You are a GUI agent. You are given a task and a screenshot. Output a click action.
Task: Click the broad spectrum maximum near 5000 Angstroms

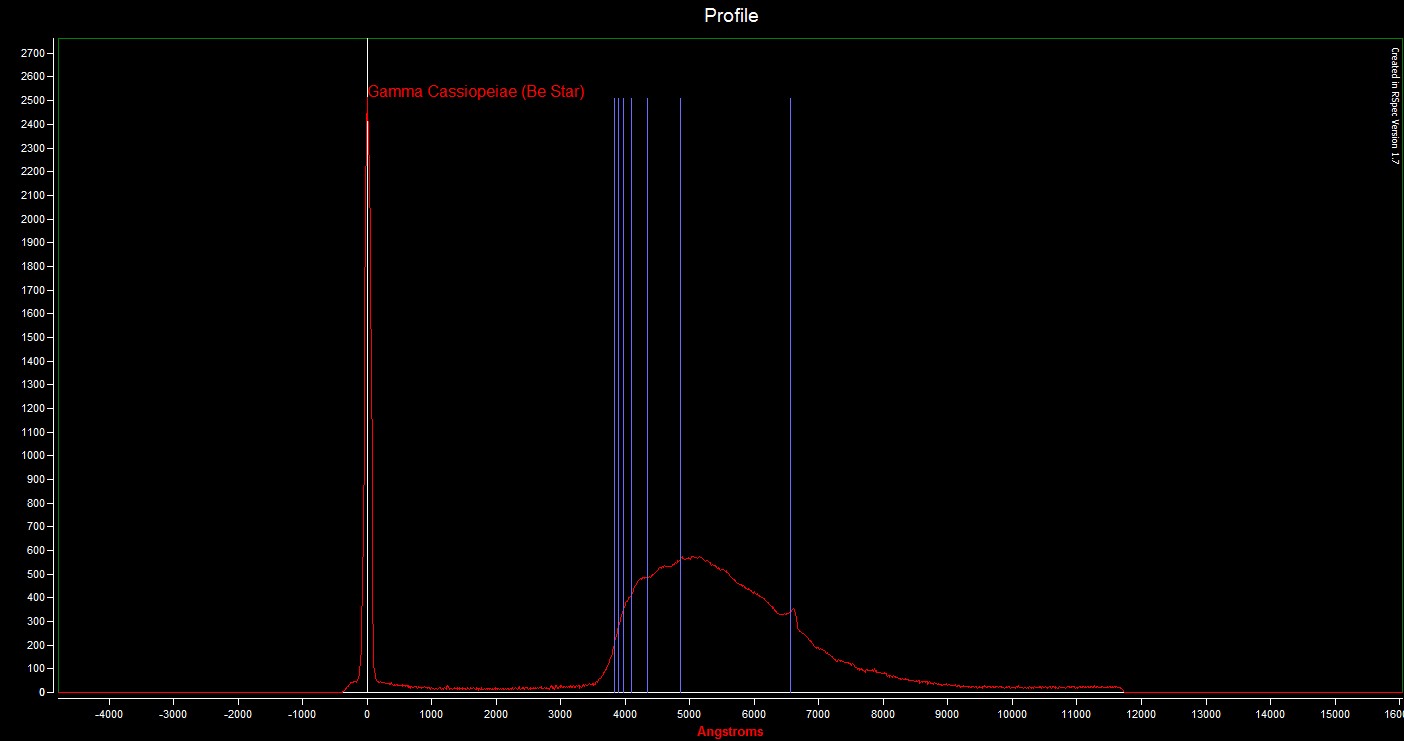(694, 557)
